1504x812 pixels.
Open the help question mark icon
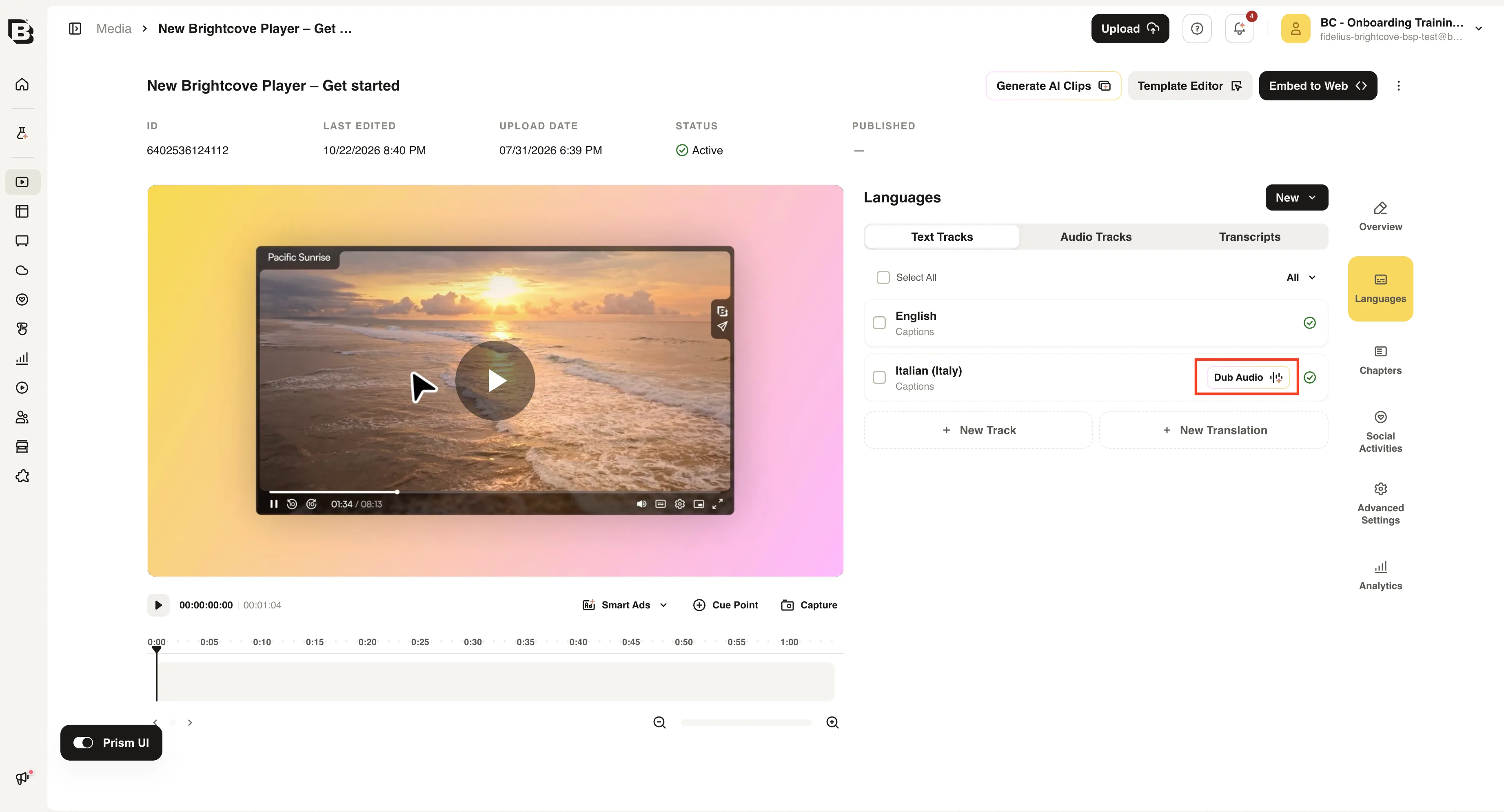pos(1197,29)
